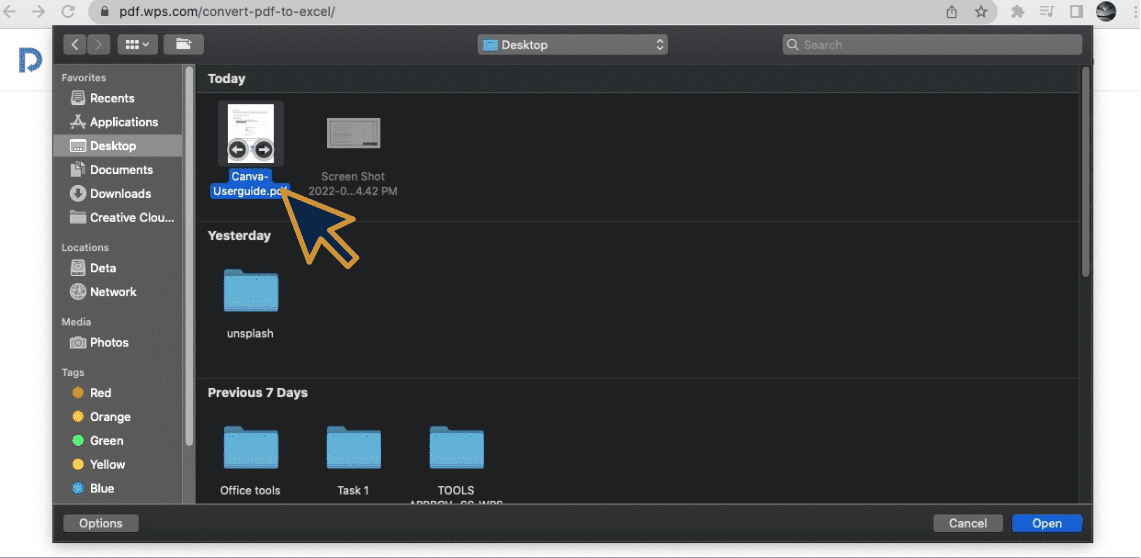Image resolution: width=1141 pixels, height=558 pixels.
Task: Click the new folder group button
Action: point(183,44)
